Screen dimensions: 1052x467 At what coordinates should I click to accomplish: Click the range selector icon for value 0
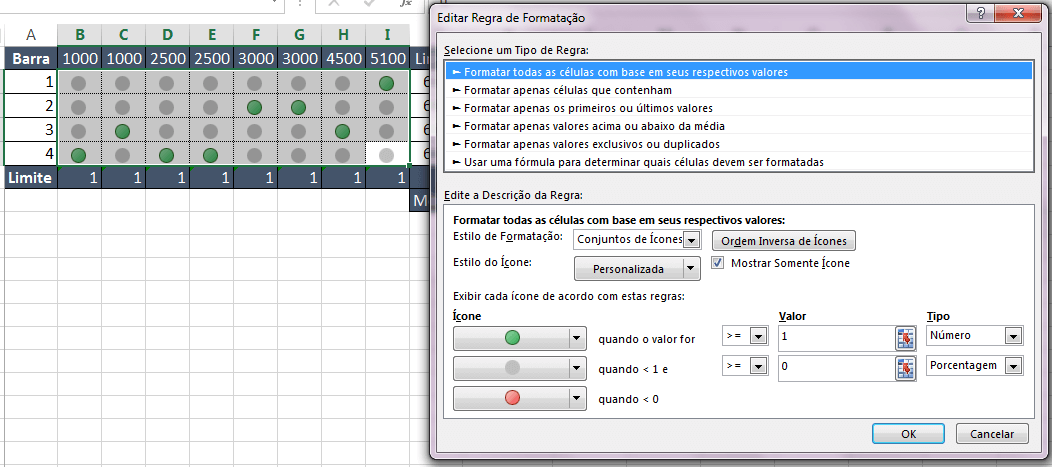905,368
